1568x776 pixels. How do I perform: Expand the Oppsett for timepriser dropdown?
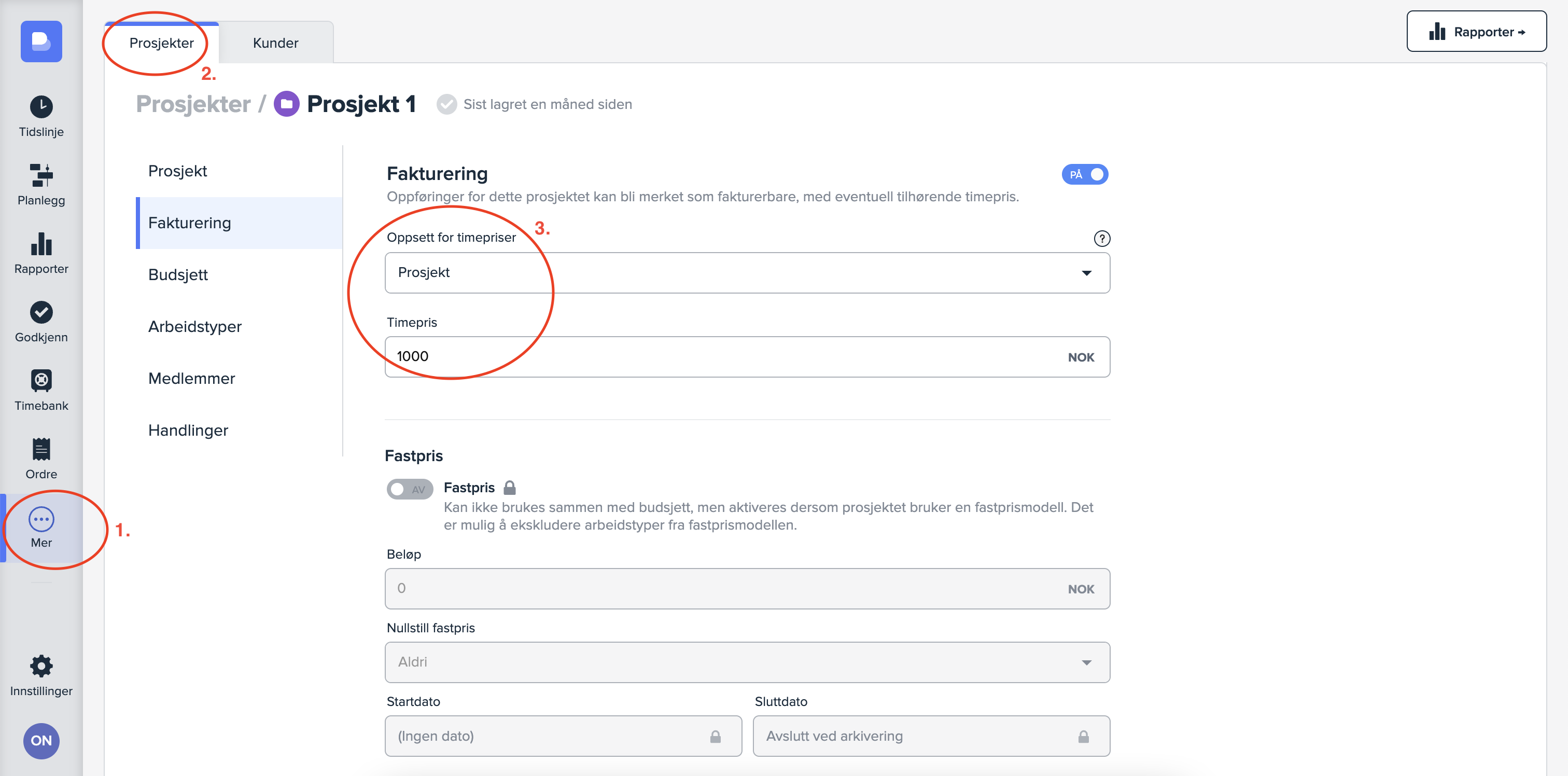click(x=747, y=272)
